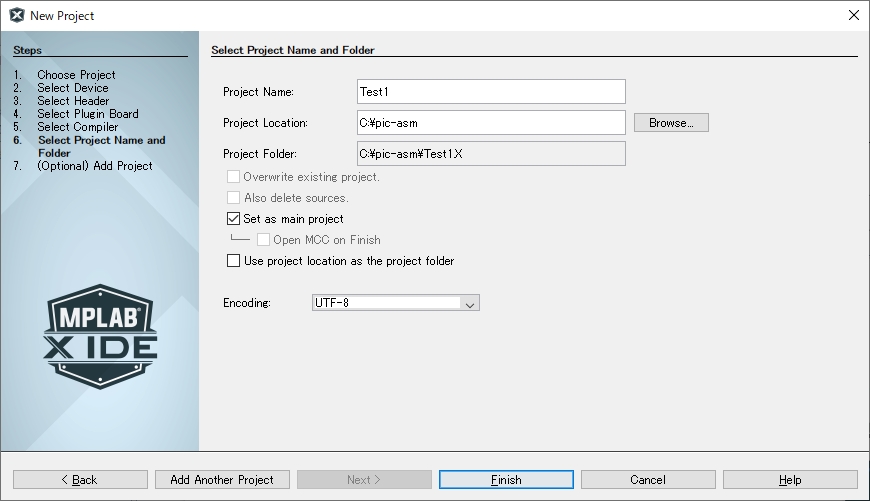Image resolution: width=870 pixels, height=501 pixels.
Task: Focus the Project Location text field
Action: (490, 123)
